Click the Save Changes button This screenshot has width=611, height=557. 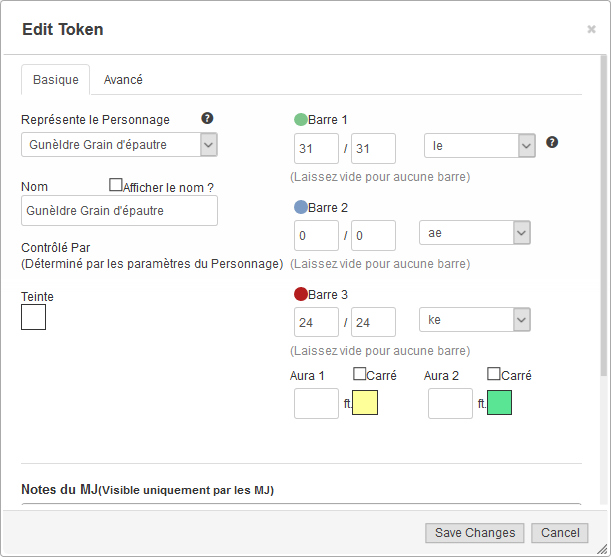(475, 533)
